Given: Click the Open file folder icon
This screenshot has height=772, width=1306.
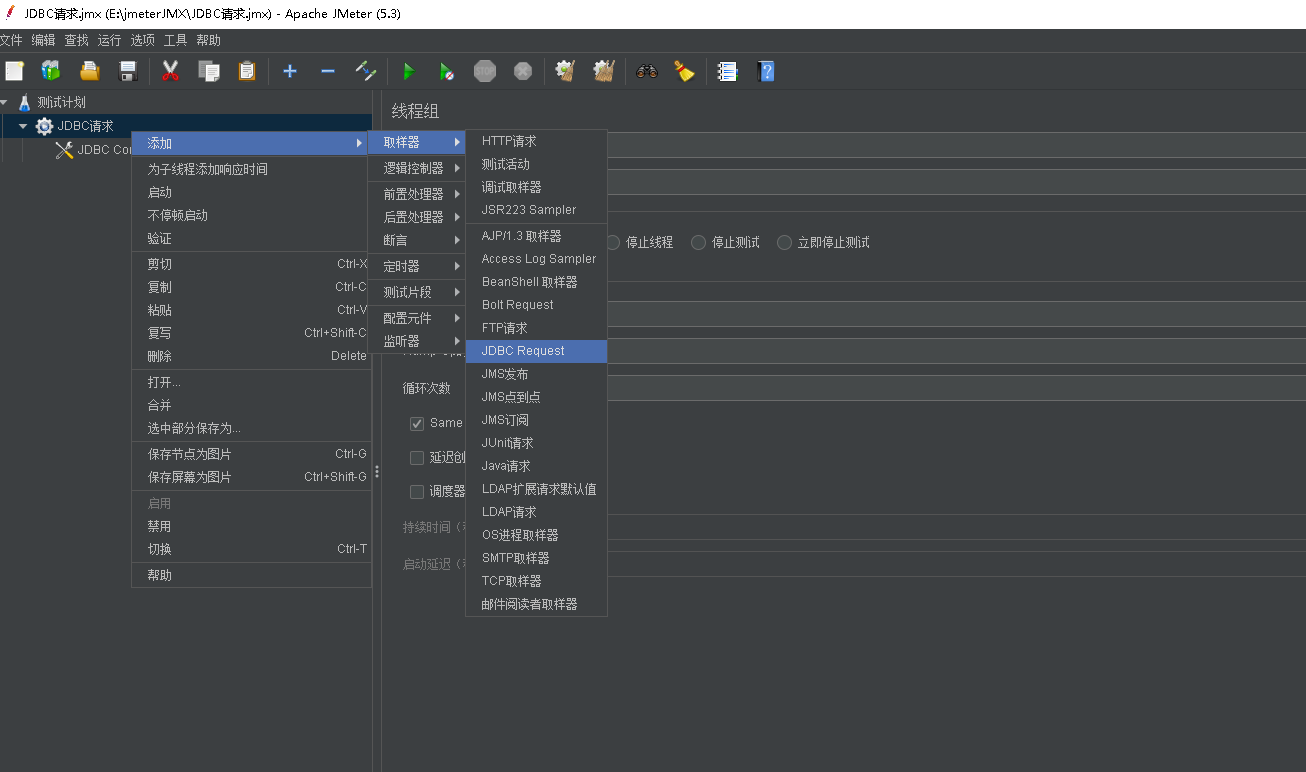Looking at the screenshot, I should [90, 71].
